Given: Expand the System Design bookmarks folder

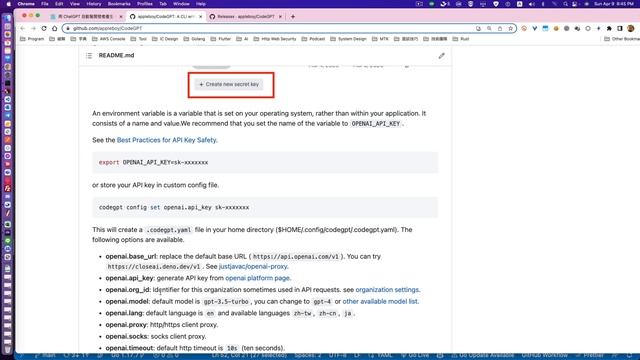Looking at the screenshot, I should [348, 39].
